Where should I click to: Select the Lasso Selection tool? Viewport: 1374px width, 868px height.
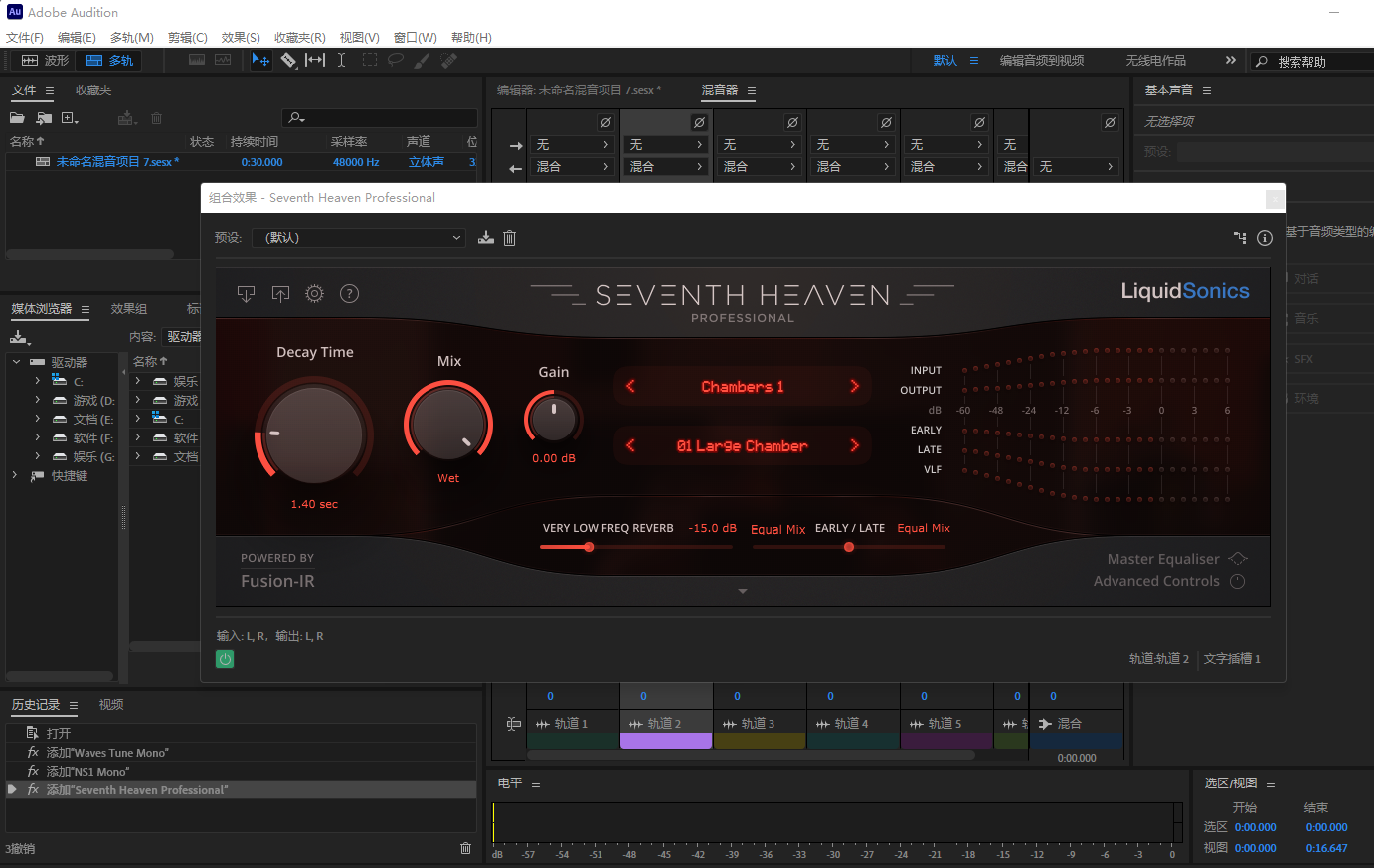click(x=395, y=61)
